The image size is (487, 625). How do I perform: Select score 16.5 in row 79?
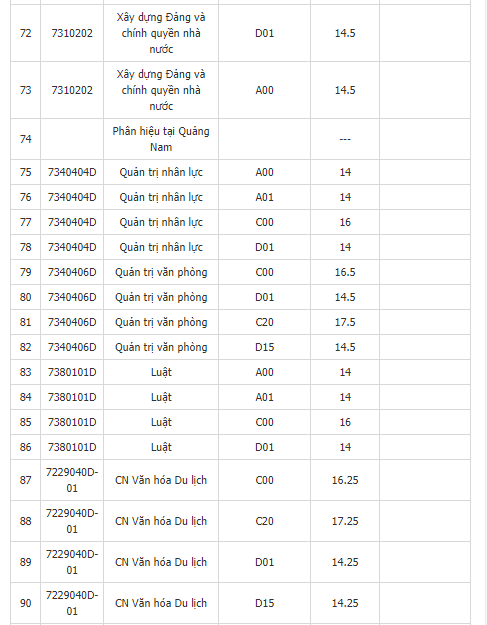pos(345,272)
